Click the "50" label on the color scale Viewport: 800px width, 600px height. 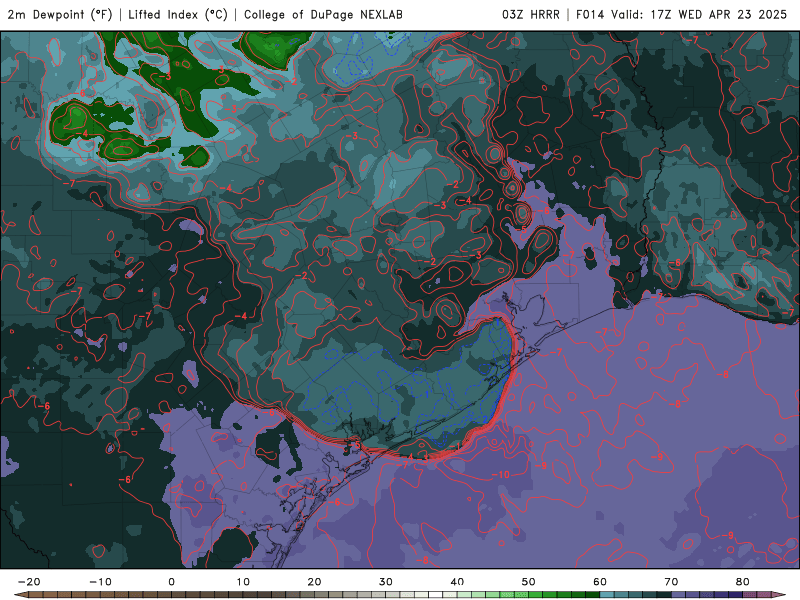529,582
